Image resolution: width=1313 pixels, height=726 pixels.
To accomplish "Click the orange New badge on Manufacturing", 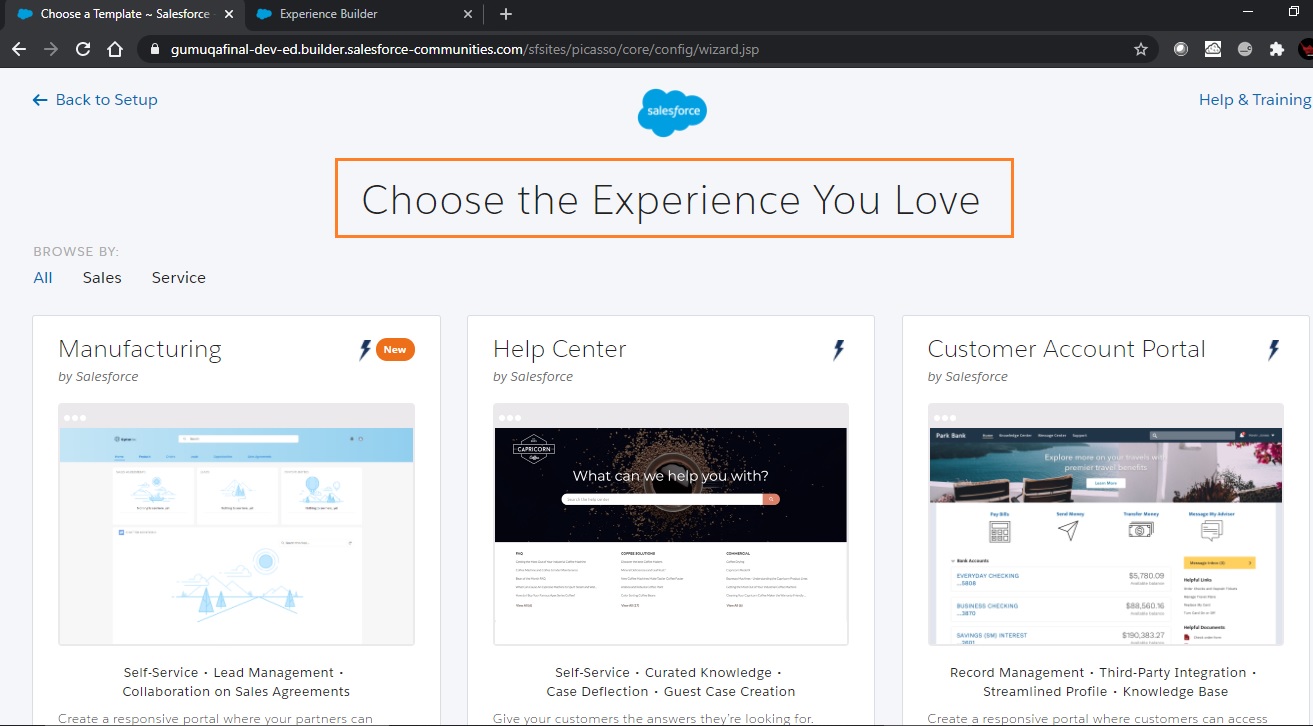I will click(395, 350).
